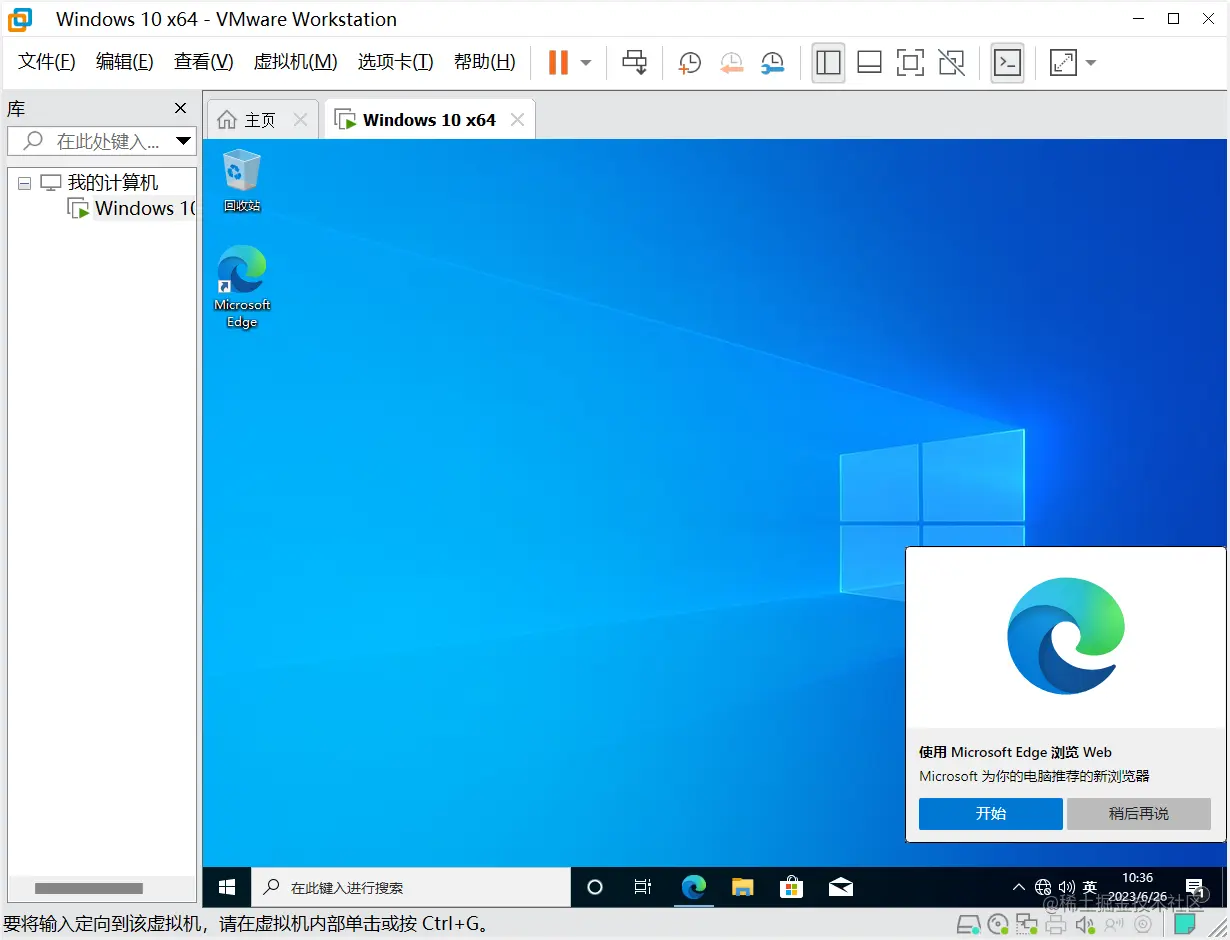Open Microsoft Store on guest taskbar
Screen dimensions: 1230x940
point(791,887)
